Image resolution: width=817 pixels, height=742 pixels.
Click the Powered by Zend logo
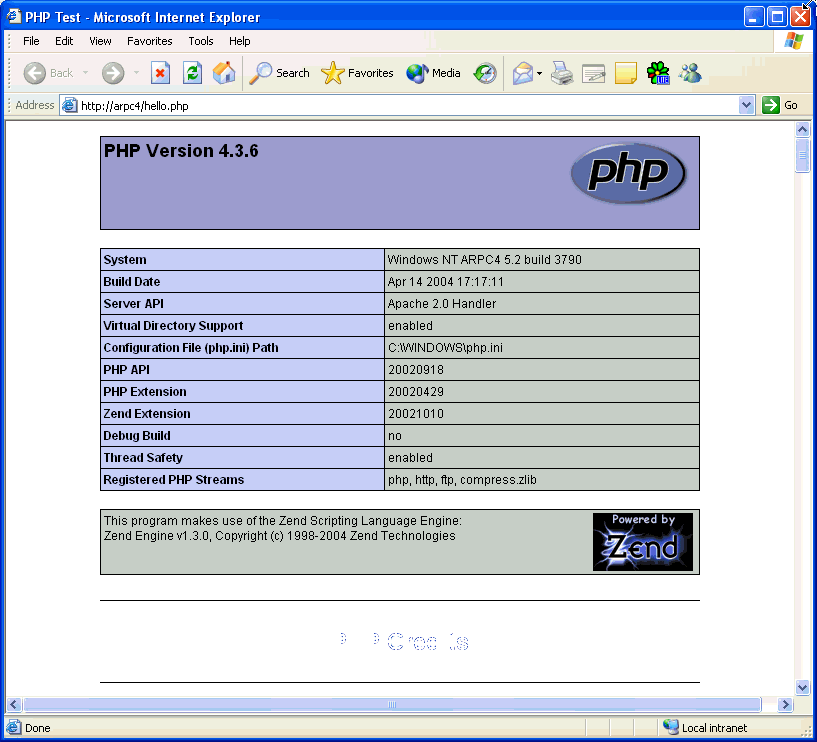point(642,542)
